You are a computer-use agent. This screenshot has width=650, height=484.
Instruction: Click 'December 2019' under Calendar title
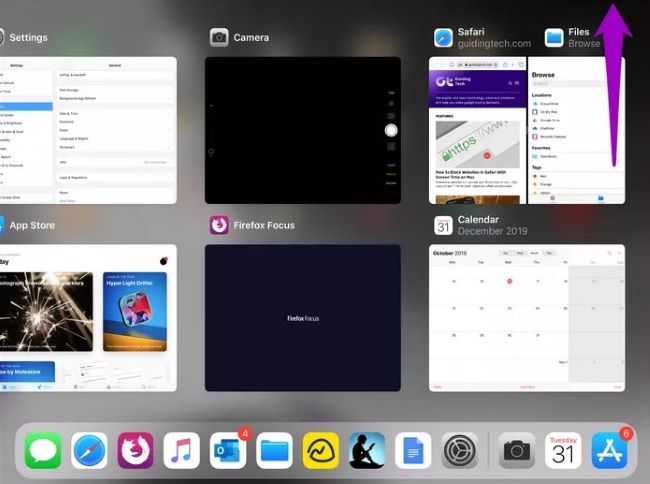tap(492, 231)
